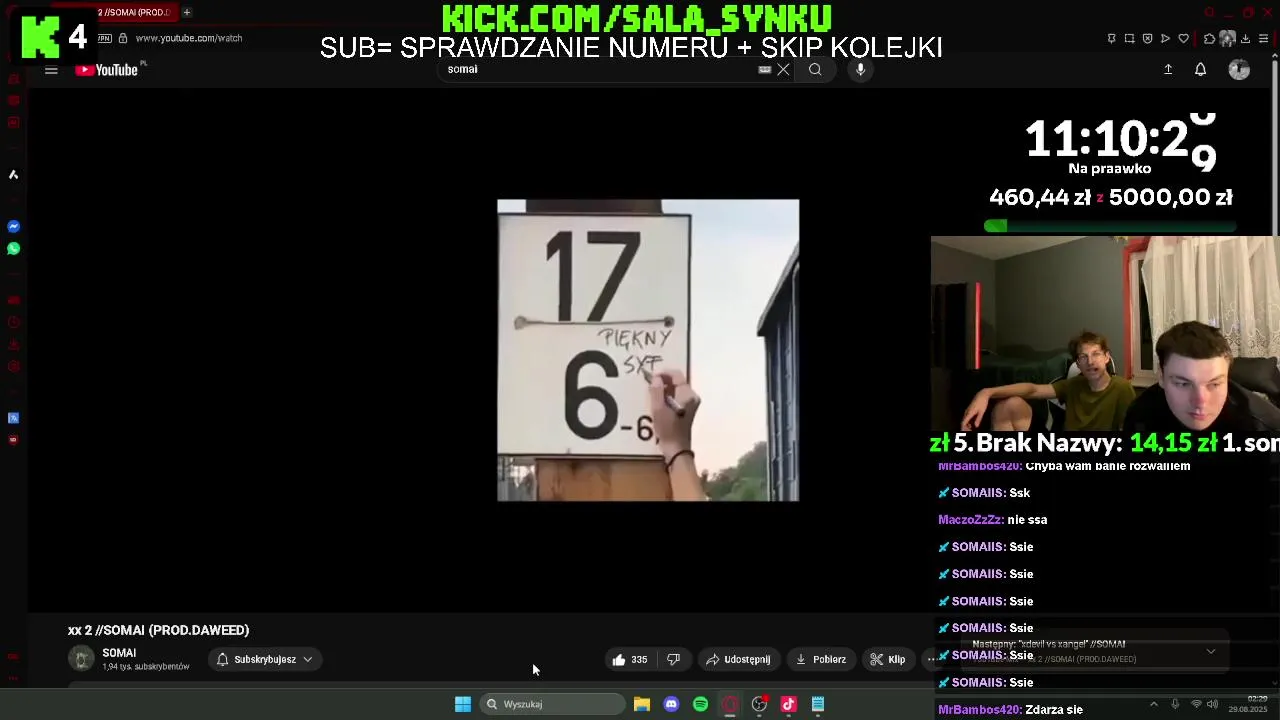The image size is (1280, 720).
Task: Click the video player frame
Action: [648, 350]
